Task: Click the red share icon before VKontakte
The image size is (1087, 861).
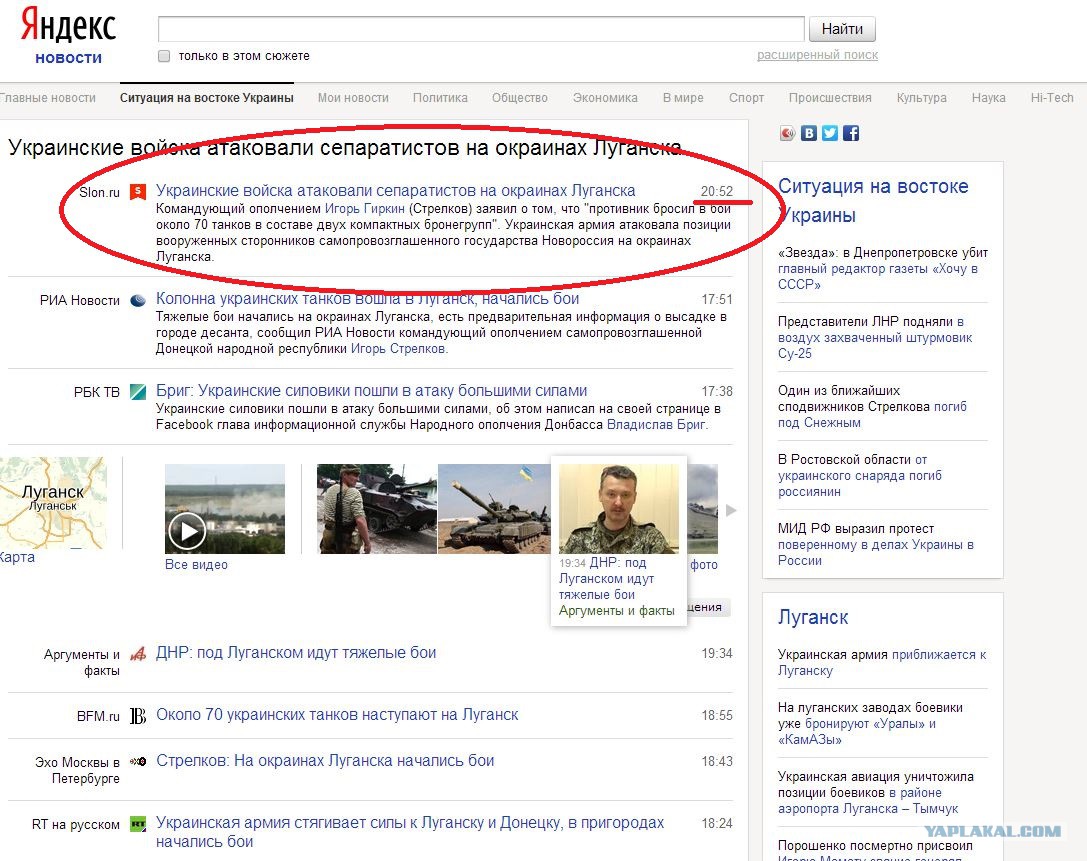Action: pos(788,133)
